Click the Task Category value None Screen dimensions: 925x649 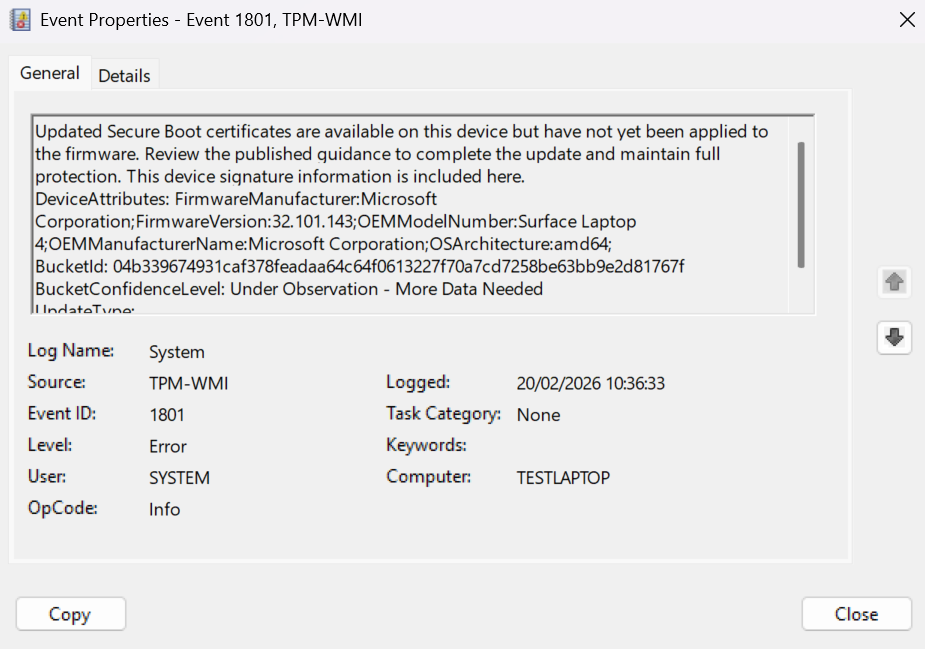click(x=538, y=415)
